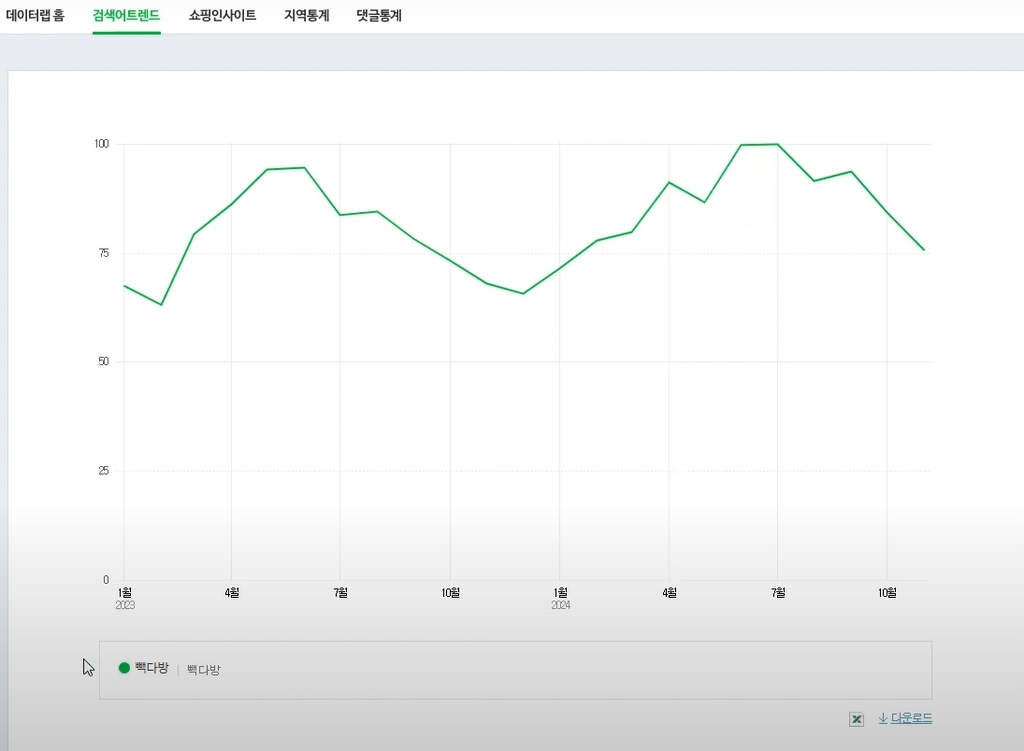This screenshot has width=1024, height=751.
Task: Go to the 댓글통계 tab
Action: 379,15
